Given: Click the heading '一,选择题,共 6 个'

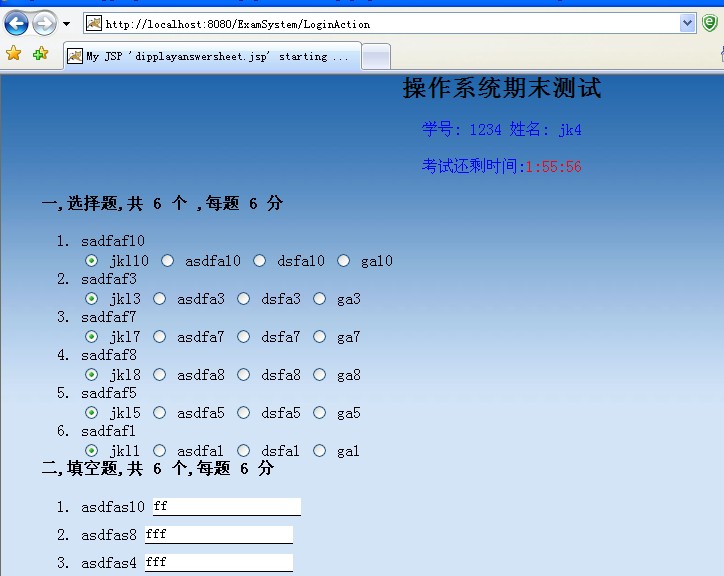Looking at the screenshot, I should 115,203.
